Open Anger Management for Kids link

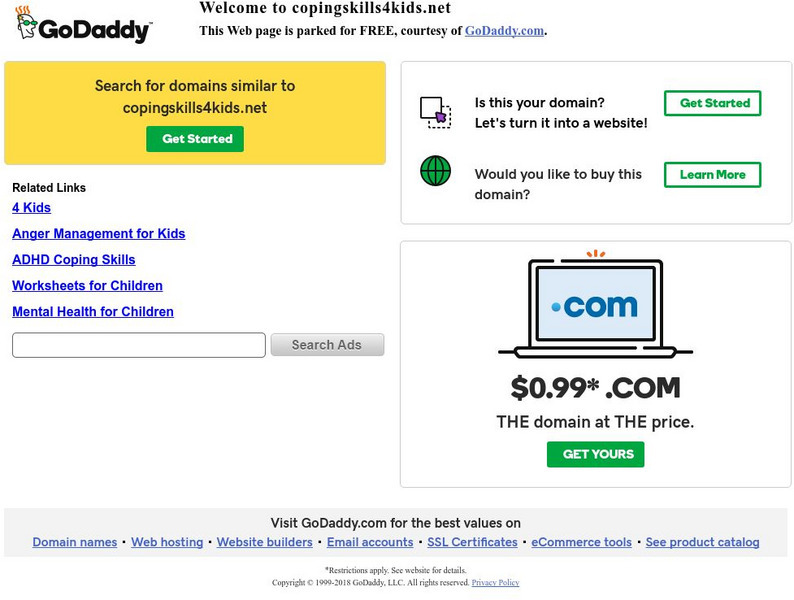pos(98,234)
